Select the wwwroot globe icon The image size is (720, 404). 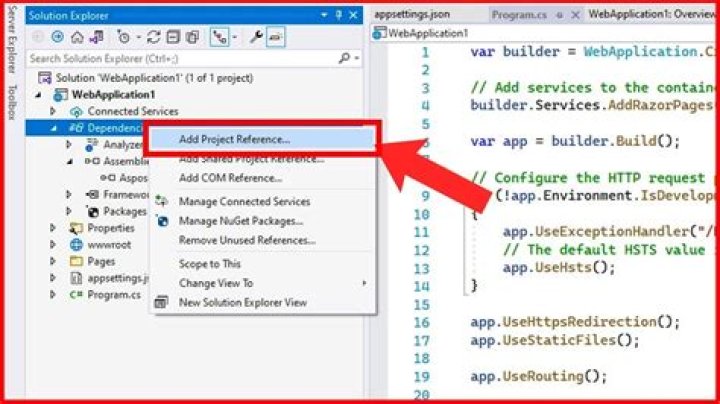coord(76,245)
